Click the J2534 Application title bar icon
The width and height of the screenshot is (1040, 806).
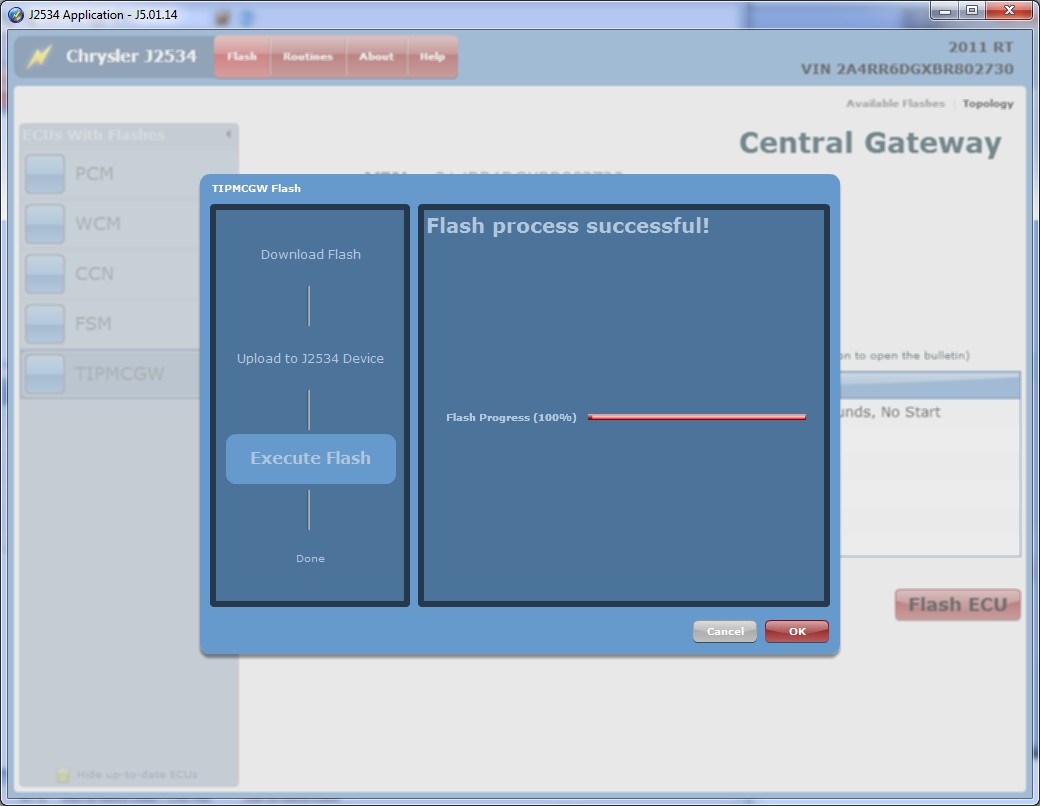click(x=15, y=15)
